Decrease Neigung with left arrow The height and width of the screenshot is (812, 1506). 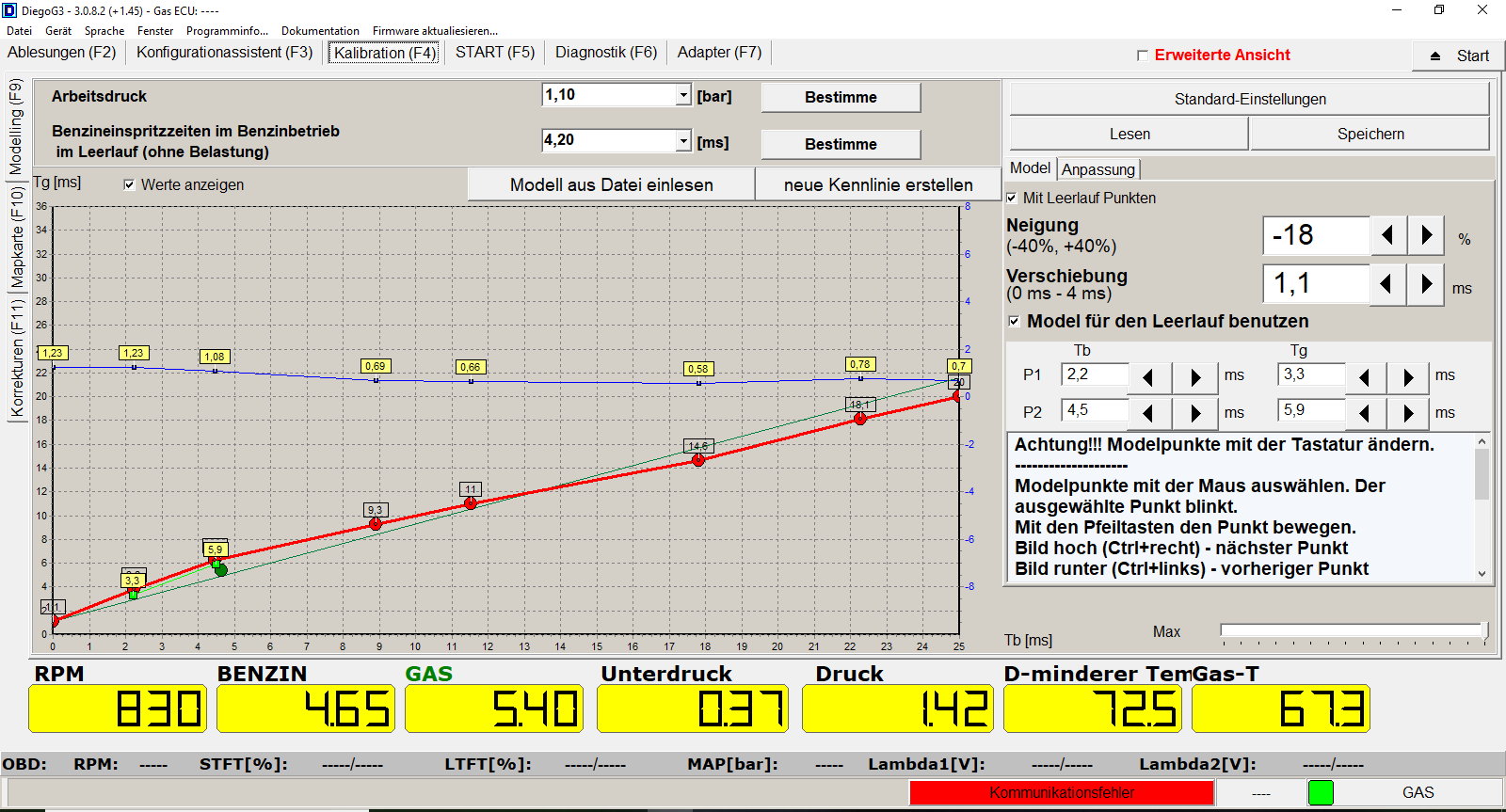click(1388, 235)
